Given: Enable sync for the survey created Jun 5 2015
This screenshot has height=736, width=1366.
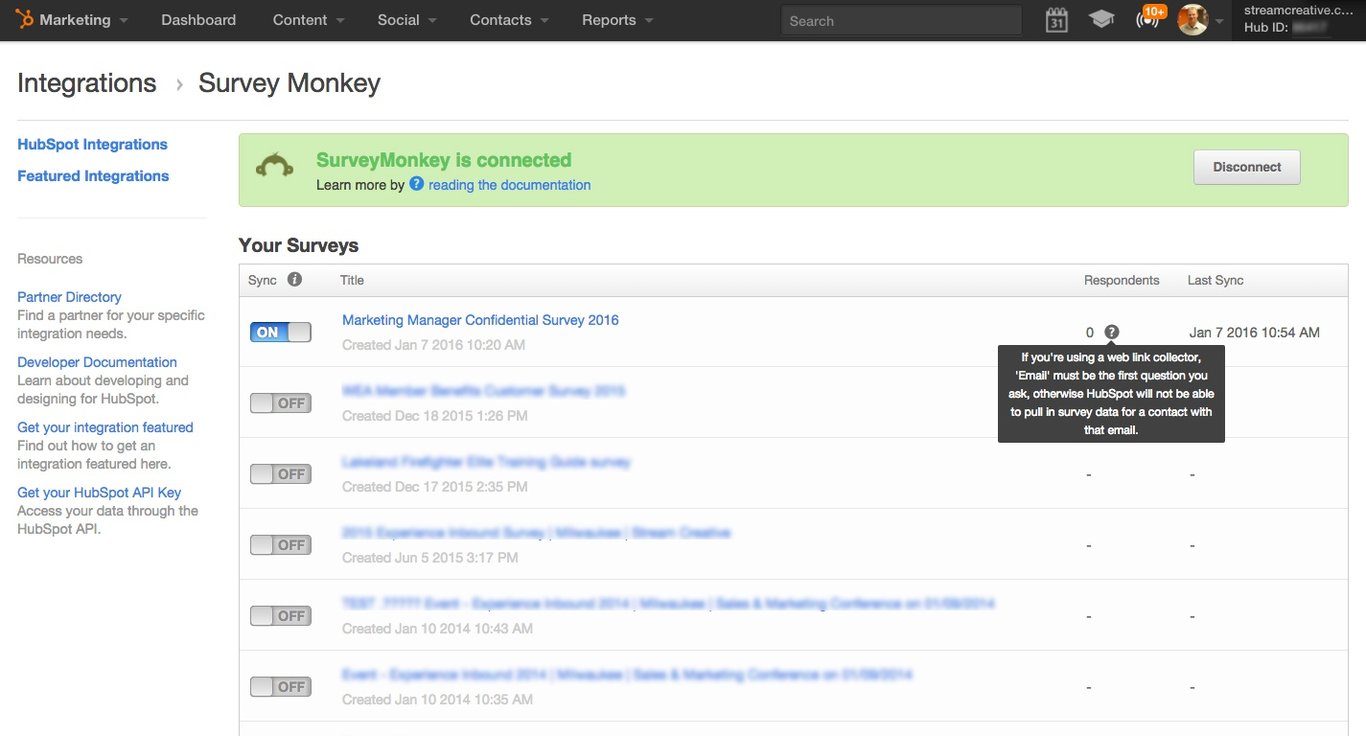Looking at the screenshot, I should pyautogui.click(x=280, y=544).
